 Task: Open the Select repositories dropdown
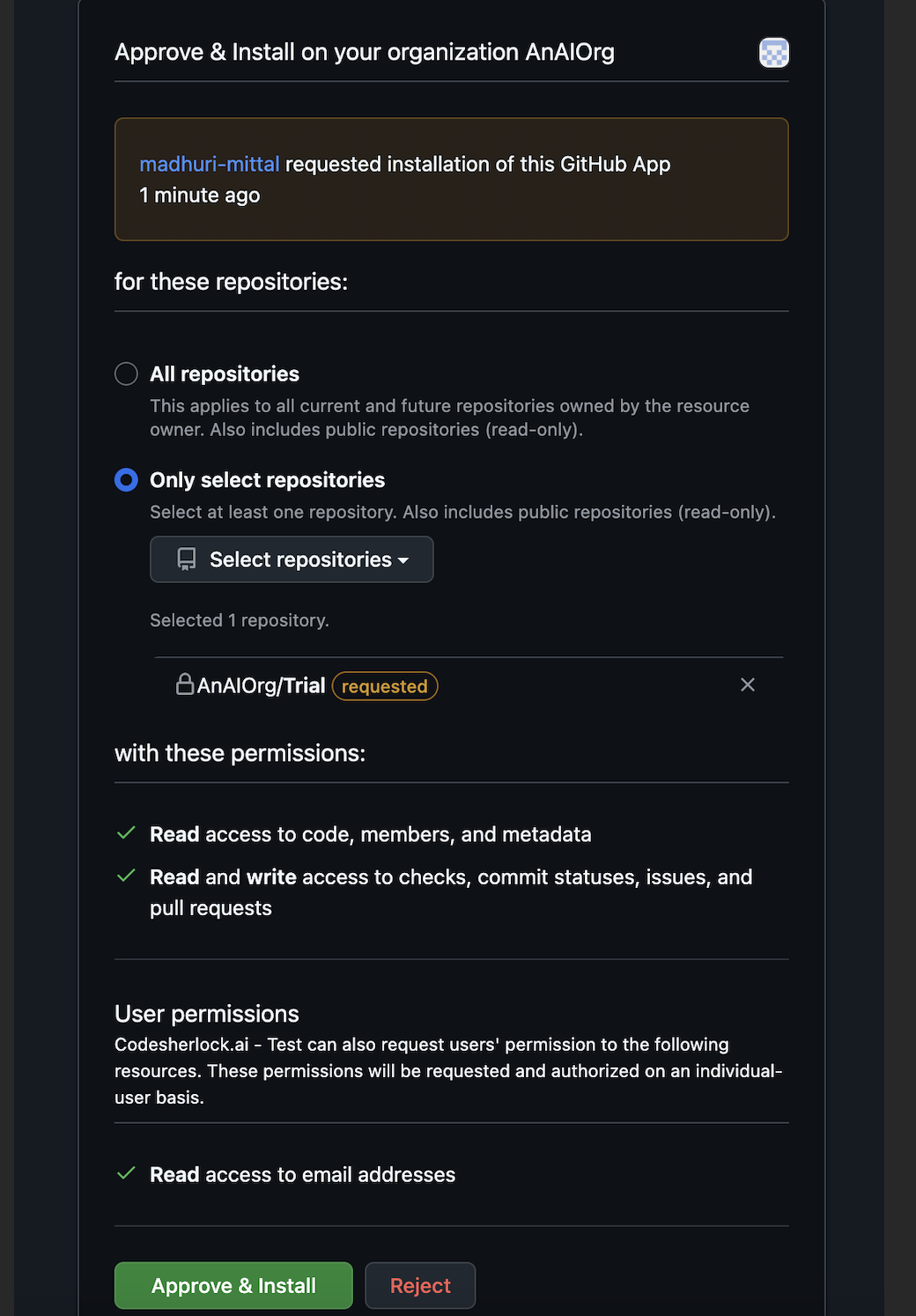point(292,559)
